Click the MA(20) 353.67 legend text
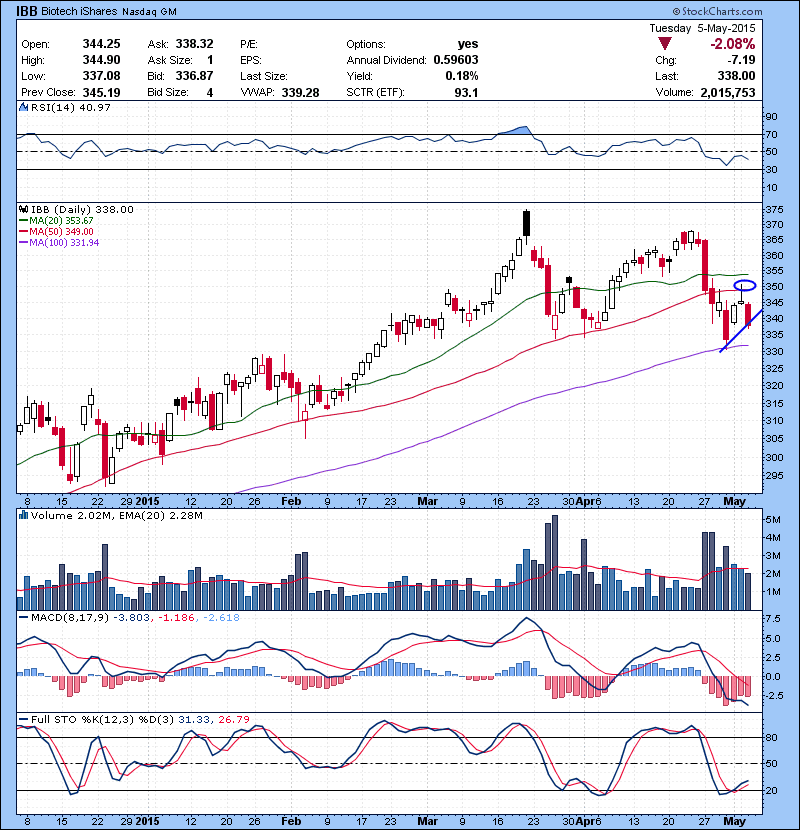This screenshot has width=800, height=830. pos(61,221)
